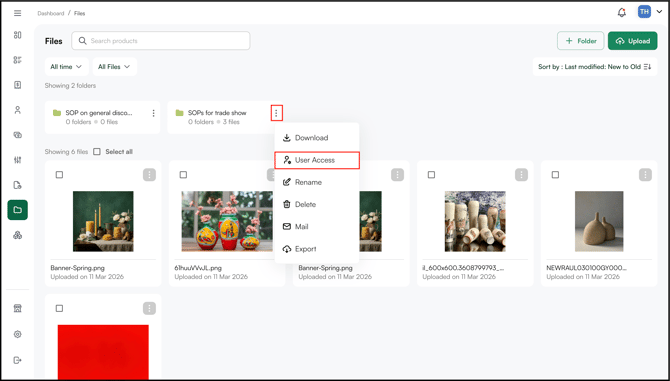The image size is (670, 381).
Task: Open options menu on second Banner-Spring.png card
Action: point(397,175)
